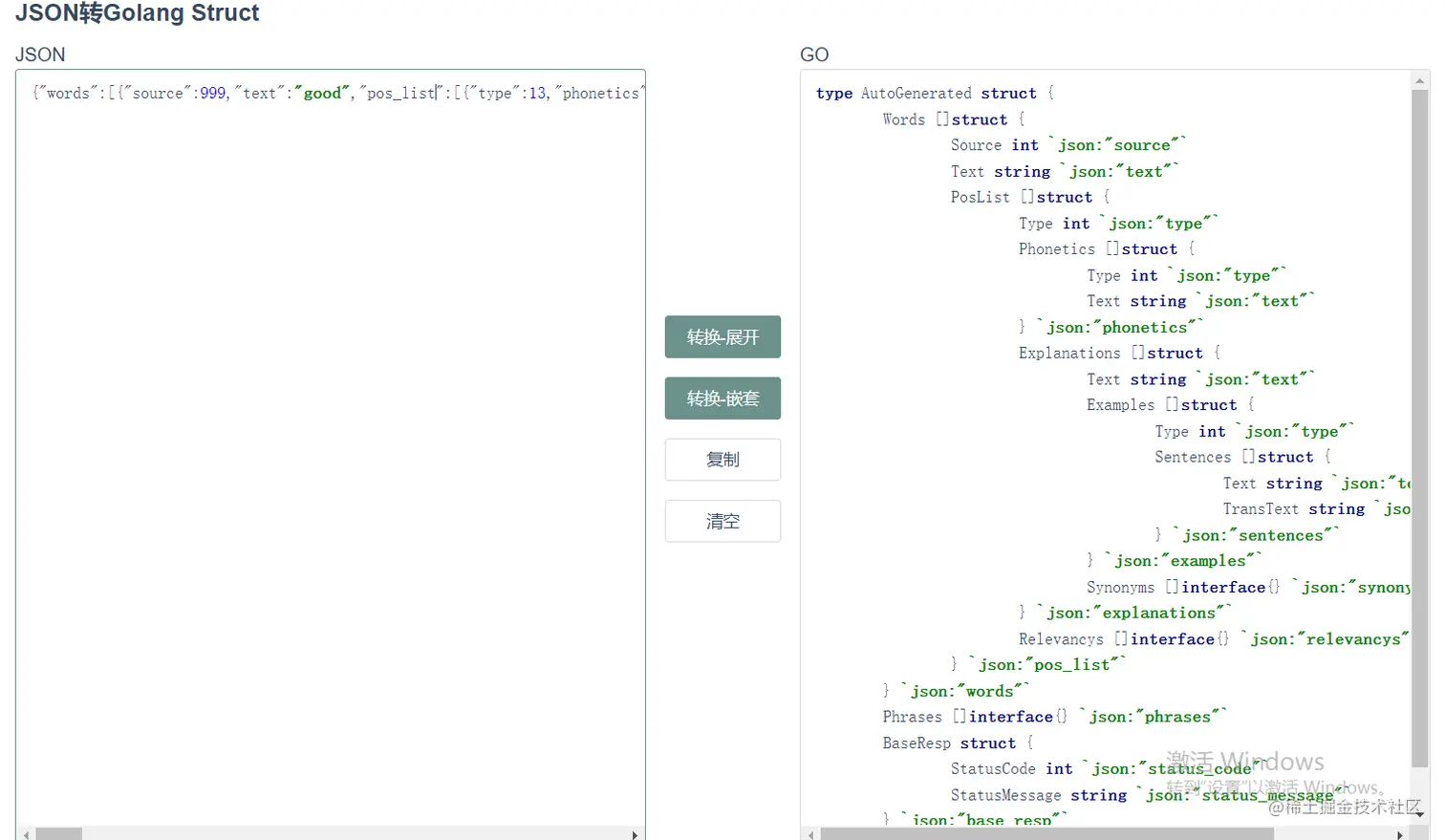Click the JSON转Golang Struct page title
The height and width of the screenshot is (840, 1445).
(137, 13)
